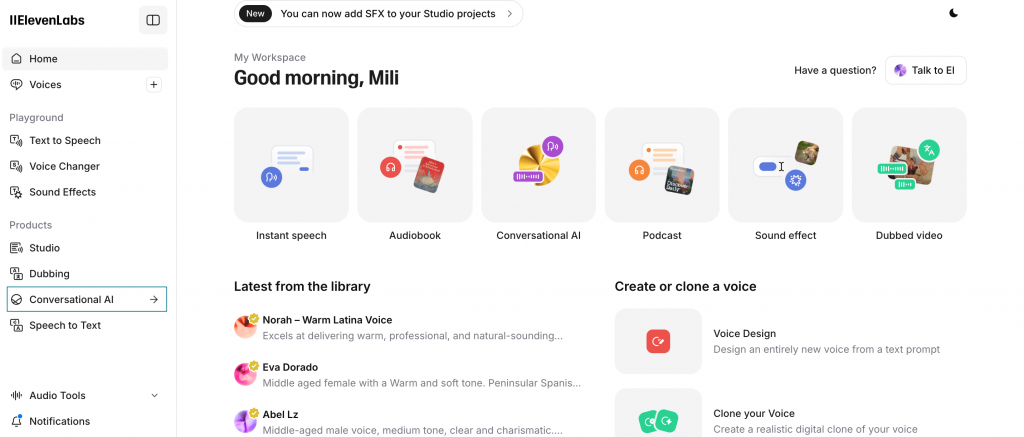Open the Audiobook card icon

tap(415, 165)
